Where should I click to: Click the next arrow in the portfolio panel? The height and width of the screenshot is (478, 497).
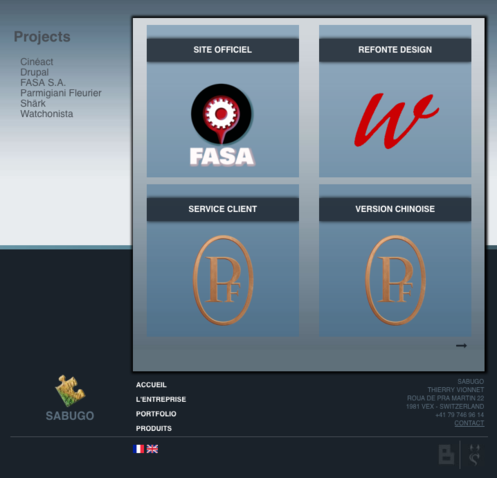click(x=461, y=346)
